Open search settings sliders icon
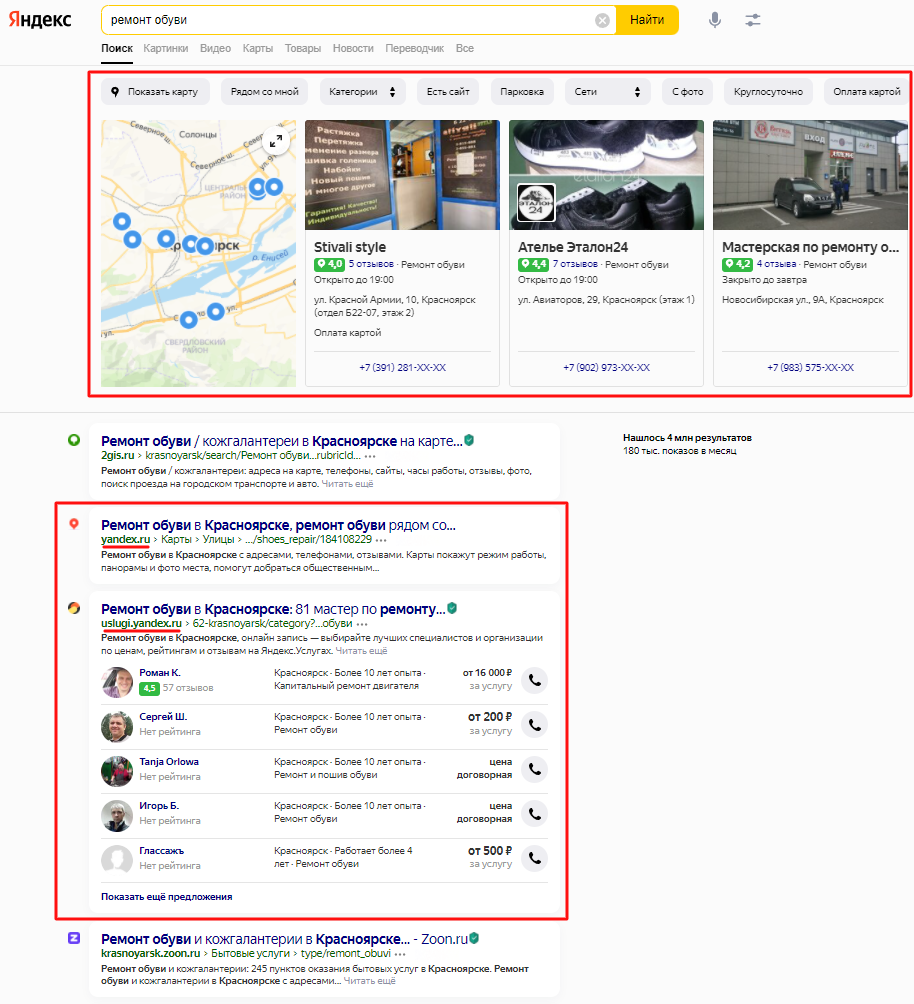 753,20
